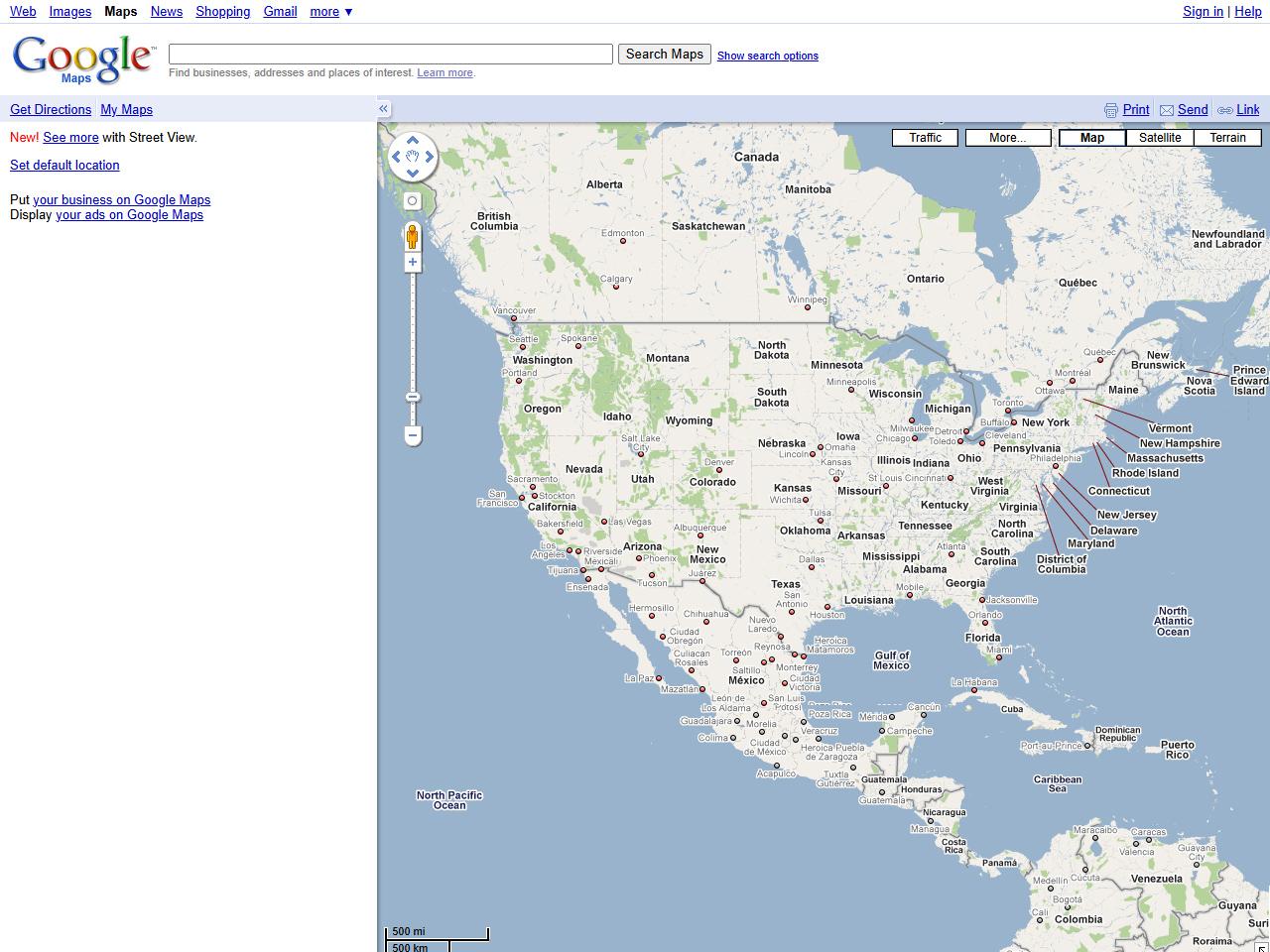Click the Google Maps logo
The image size is (1270, 952).
83,59
